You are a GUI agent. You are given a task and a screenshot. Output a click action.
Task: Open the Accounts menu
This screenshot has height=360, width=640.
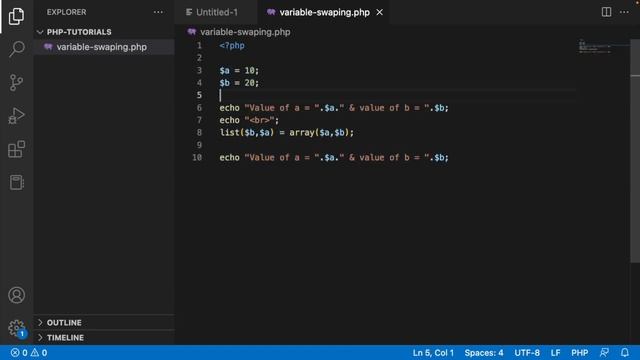(16, 295)
